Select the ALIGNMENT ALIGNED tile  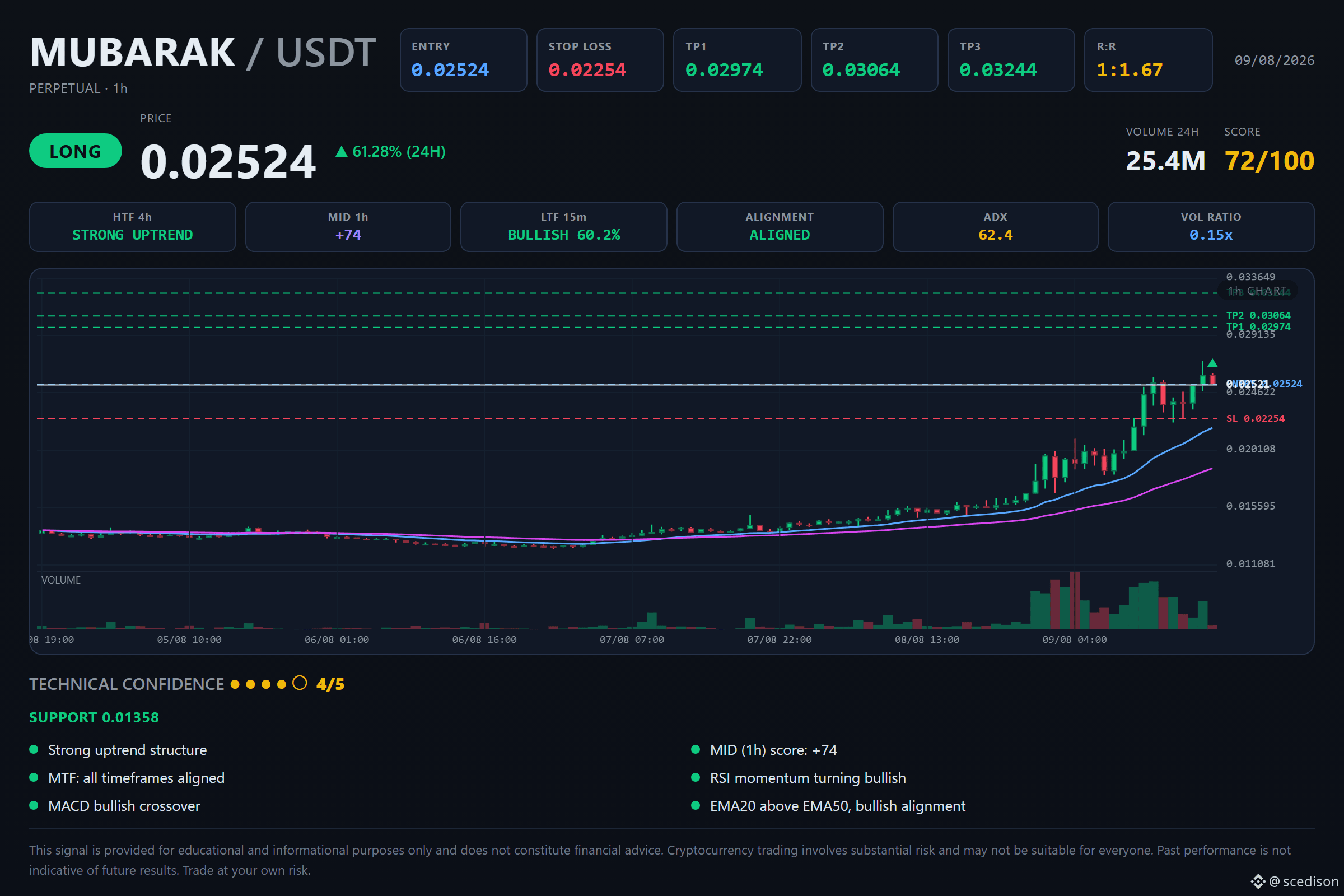click(x=780, y=227)
